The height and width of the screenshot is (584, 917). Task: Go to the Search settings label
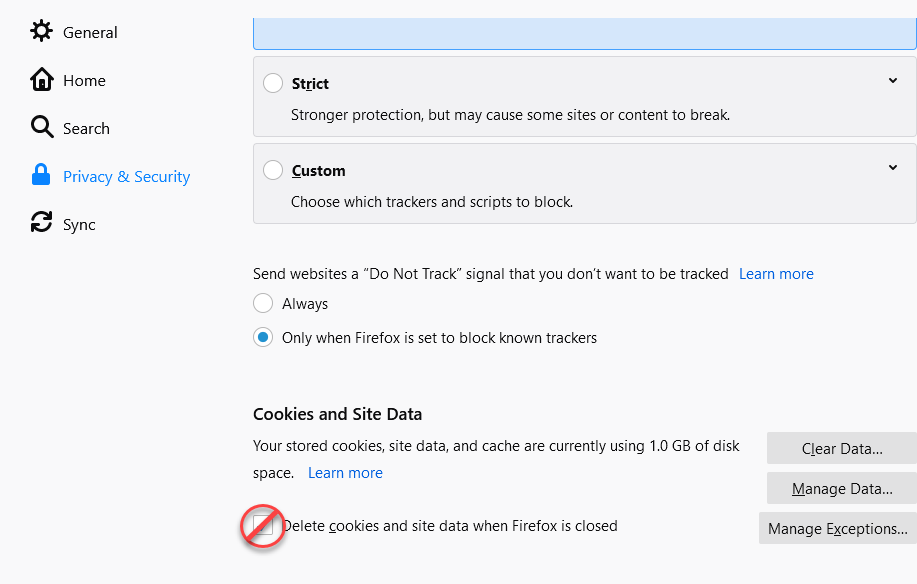coord(86,128)
